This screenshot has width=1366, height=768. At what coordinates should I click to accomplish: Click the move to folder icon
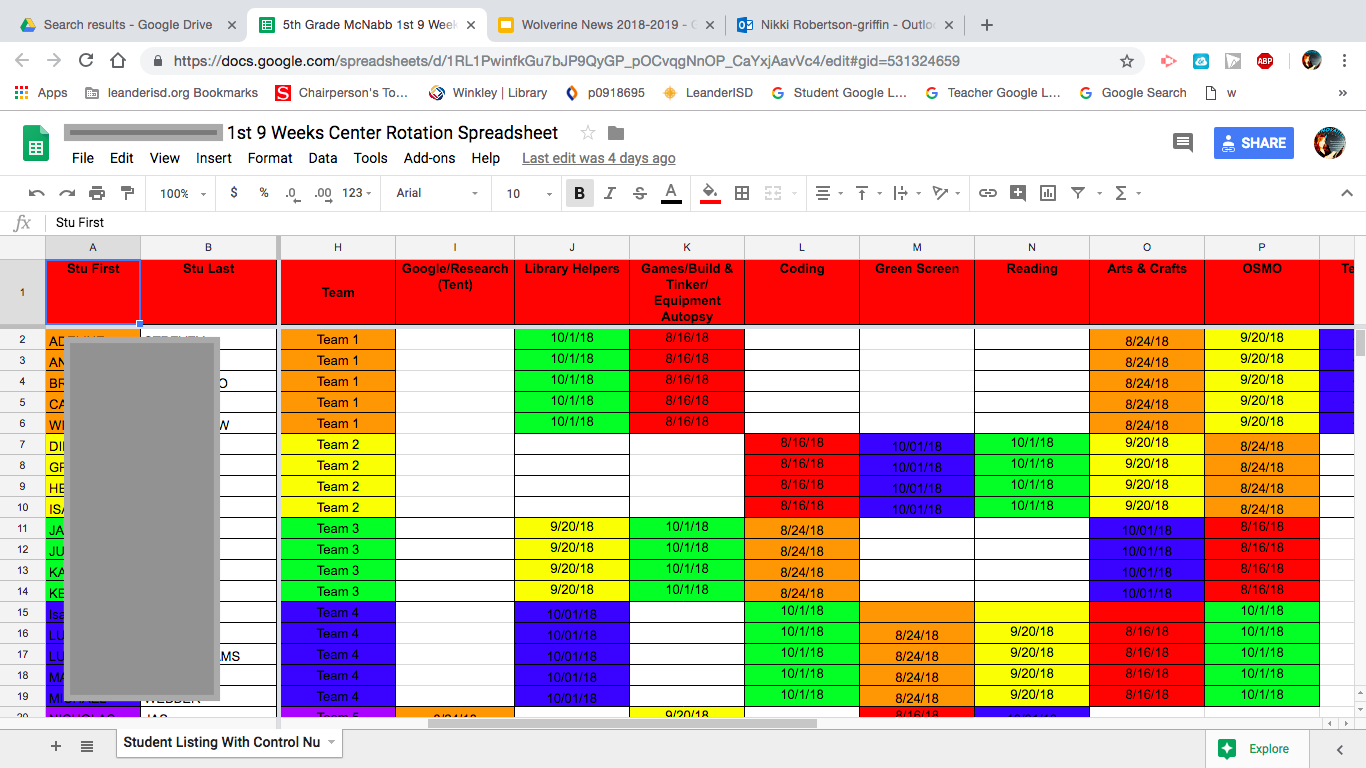[x=616, y=133]
